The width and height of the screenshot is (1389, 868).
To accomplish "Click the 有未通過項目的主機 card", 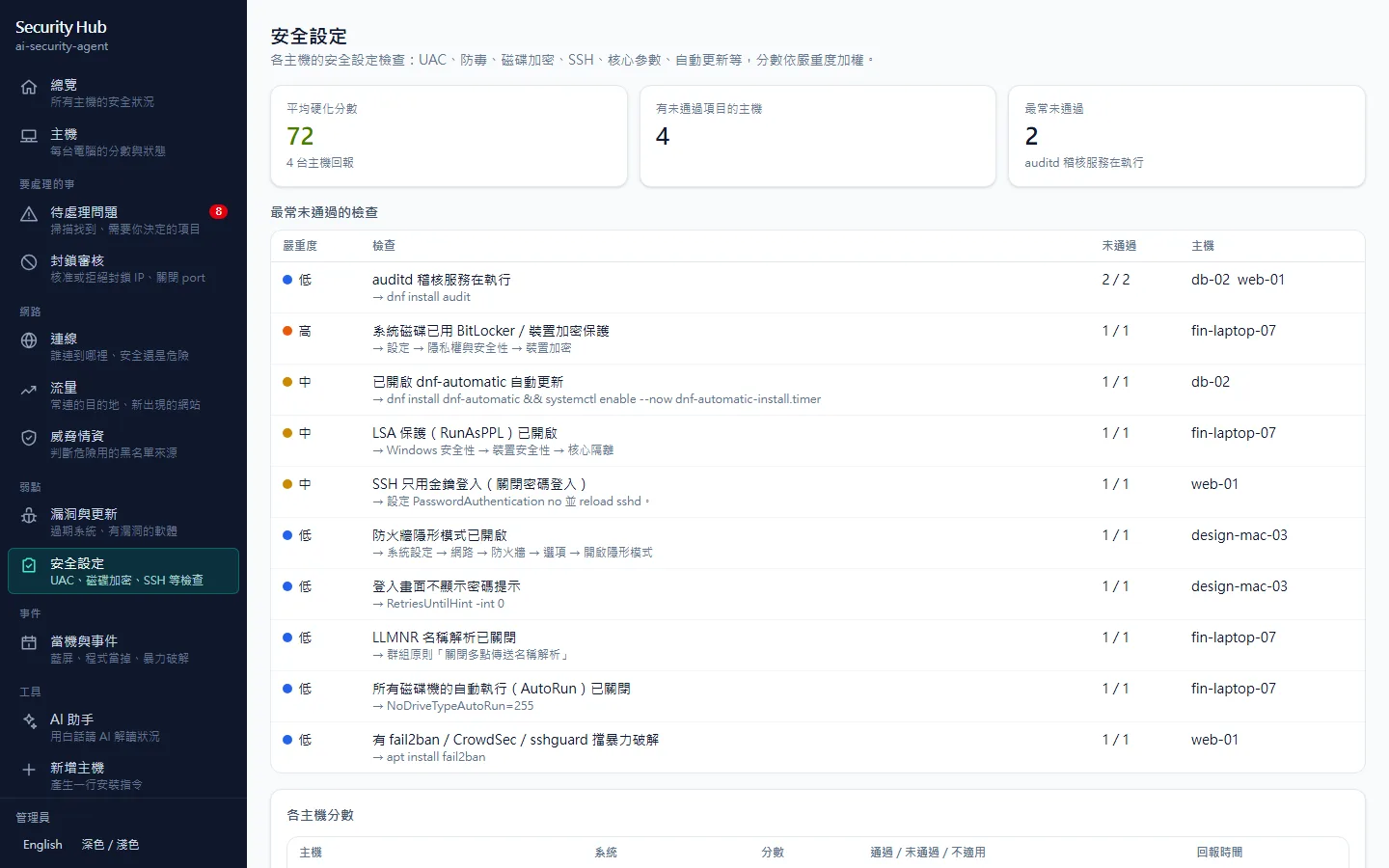I will [x=818, y=136].
